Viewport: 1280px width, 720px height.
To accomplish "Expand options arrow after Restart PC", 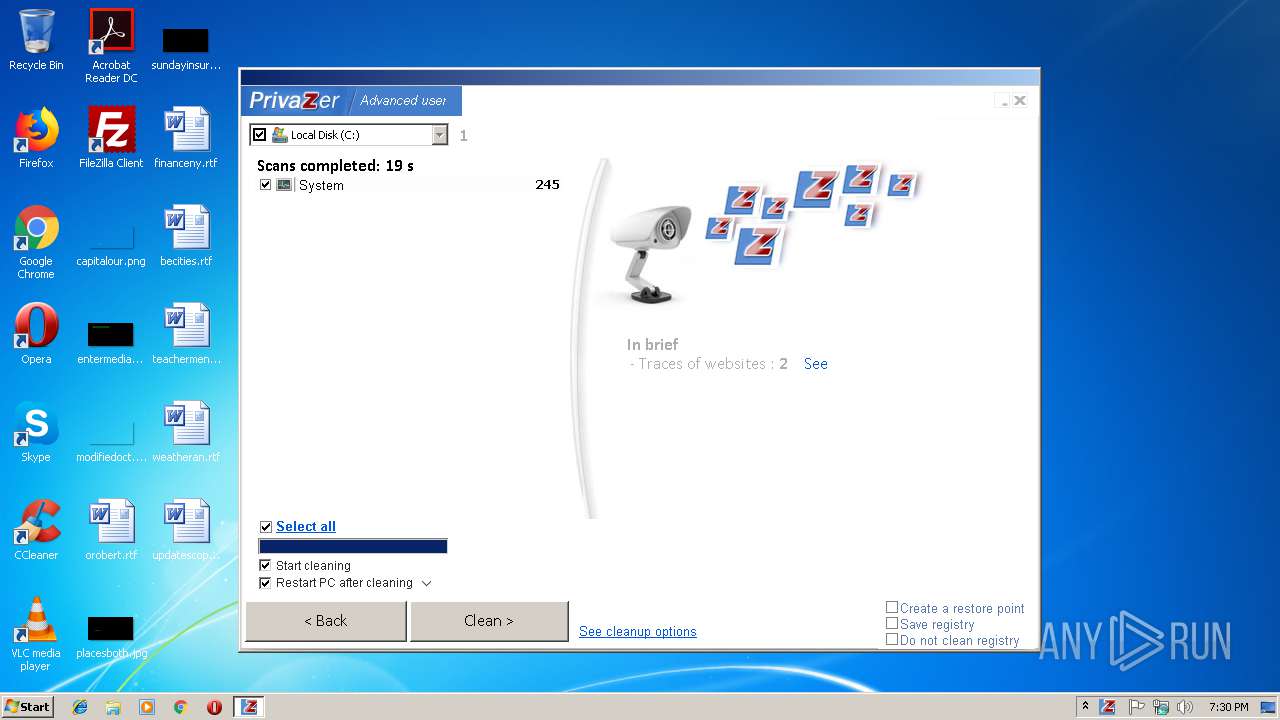I will click(x=427, y=583).
